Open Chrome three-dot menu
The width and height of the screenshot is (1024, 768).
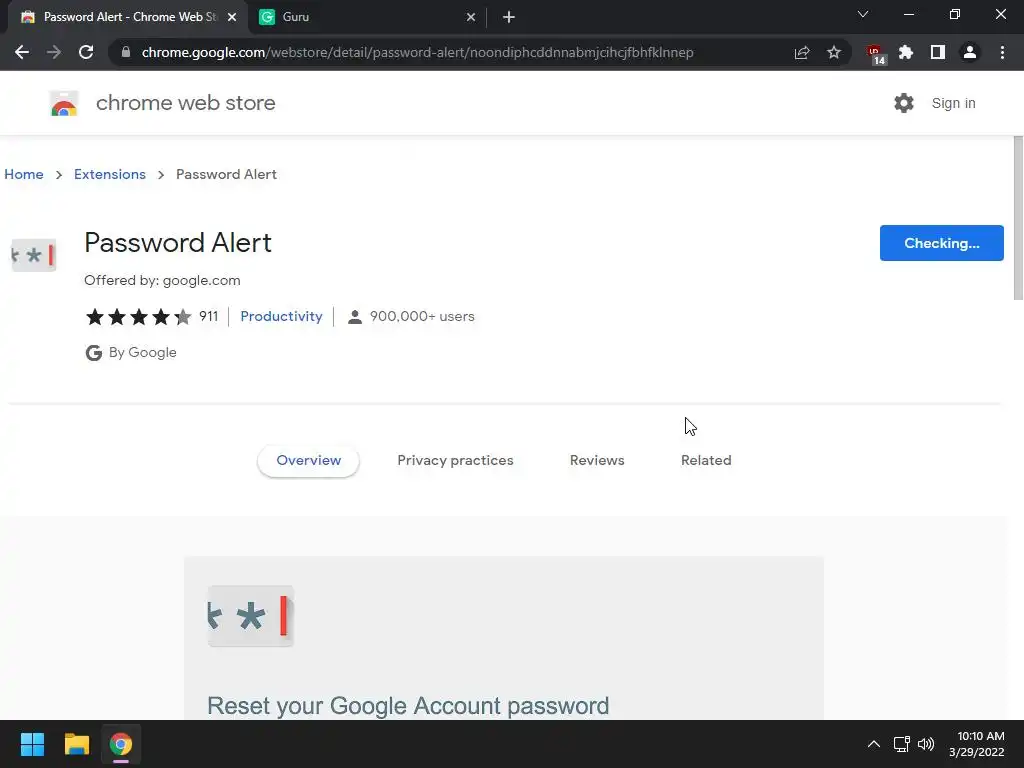tap(1002, 52)
